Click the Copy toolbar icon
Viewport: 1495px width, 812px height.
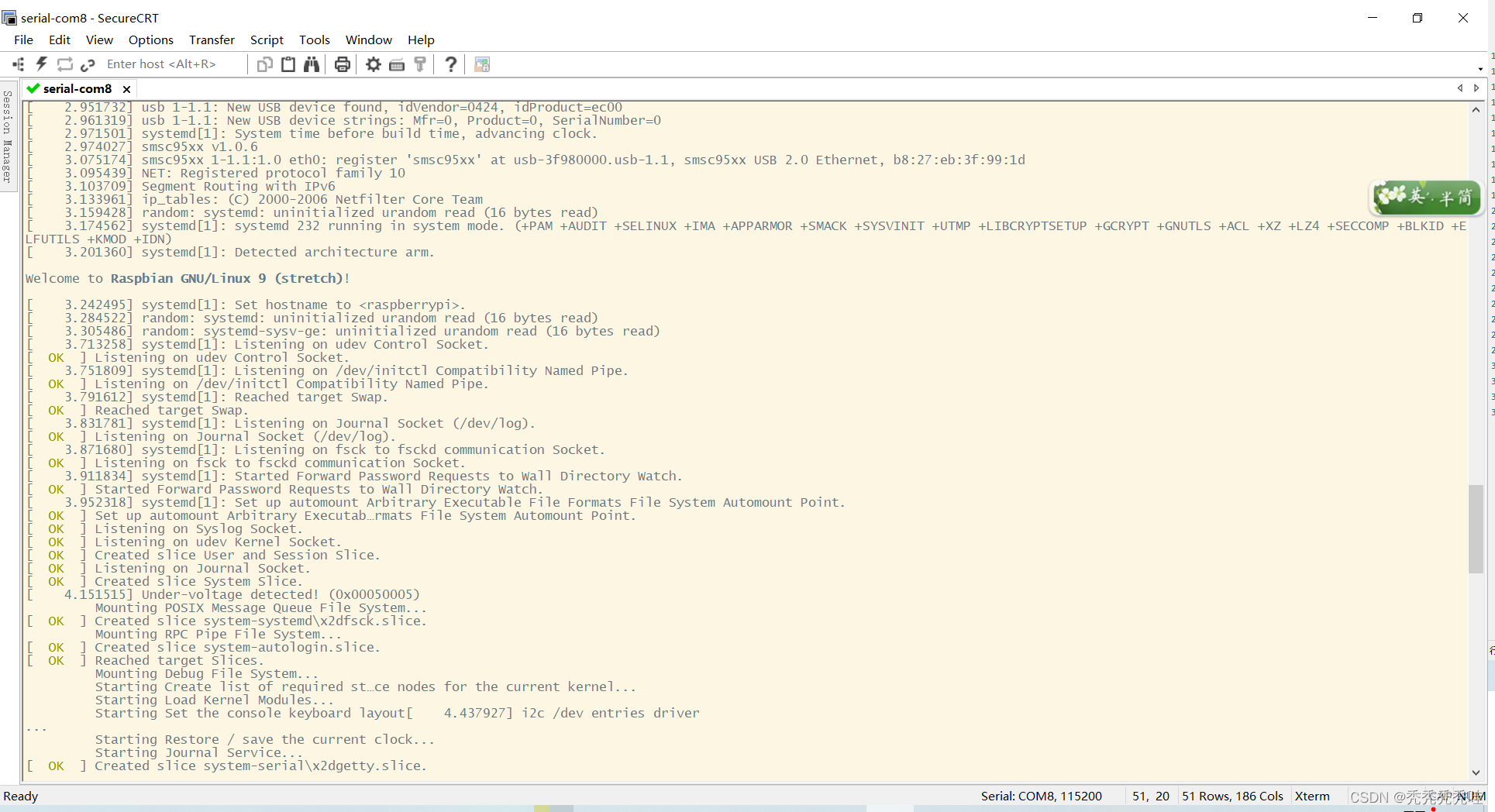(x=265, y=64)
